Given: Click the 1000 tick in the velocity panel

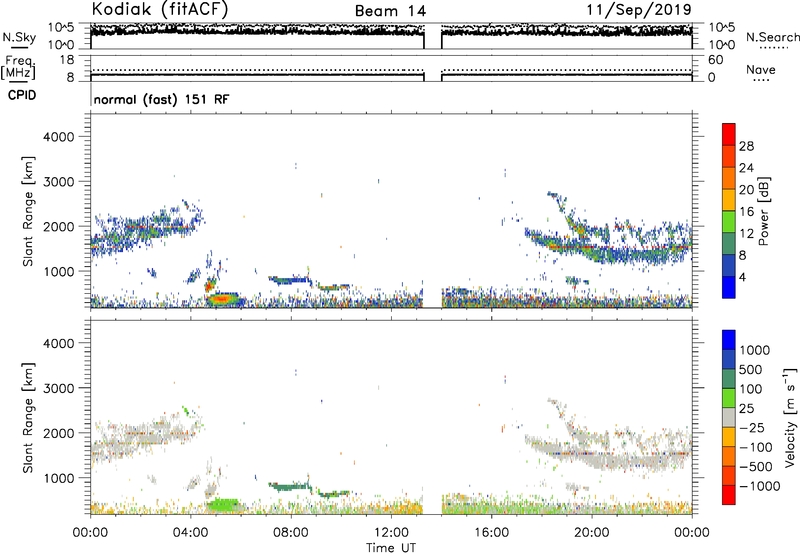Looking at the screenshot, I should point(59,478).
